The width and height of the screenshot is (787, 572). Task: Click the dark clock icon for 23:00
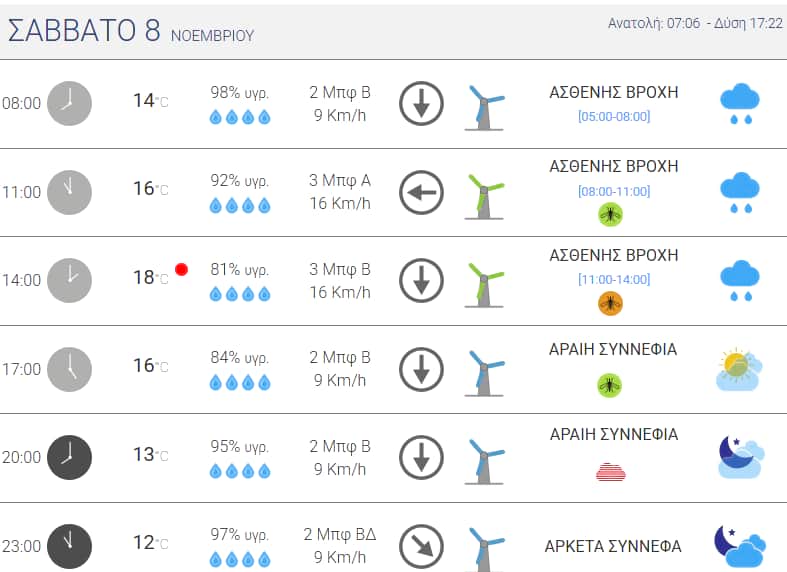pyautogui.click(x=69, y=546)
